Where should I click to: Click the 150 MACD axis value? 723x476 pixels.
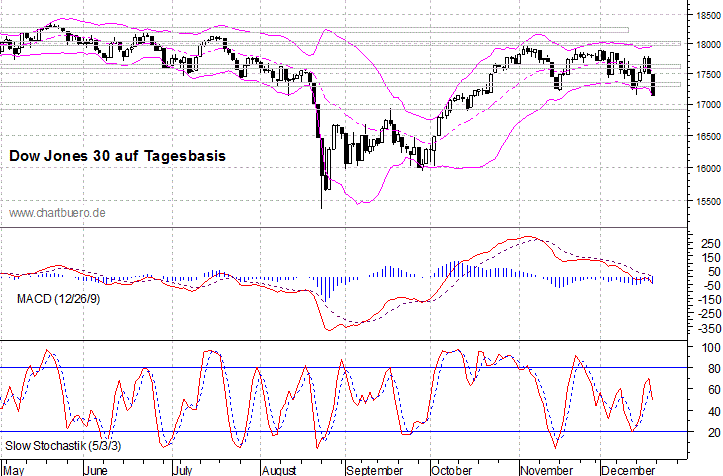711,258
